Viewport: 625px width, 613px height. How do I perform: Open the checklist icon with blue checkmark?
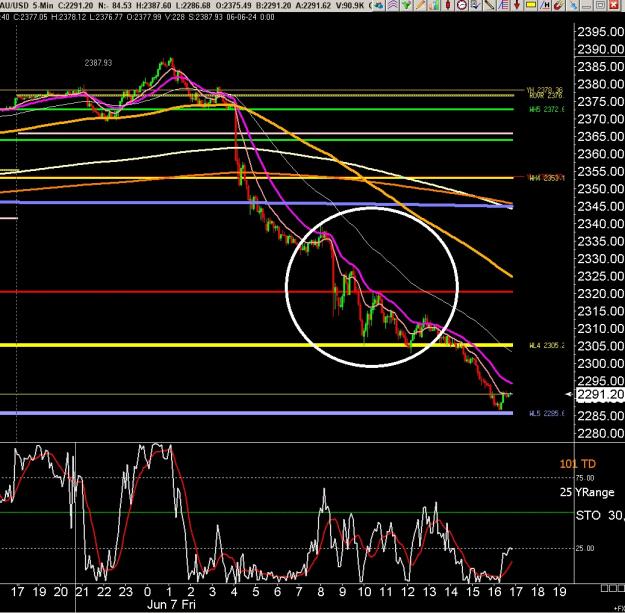coord(475,5)
